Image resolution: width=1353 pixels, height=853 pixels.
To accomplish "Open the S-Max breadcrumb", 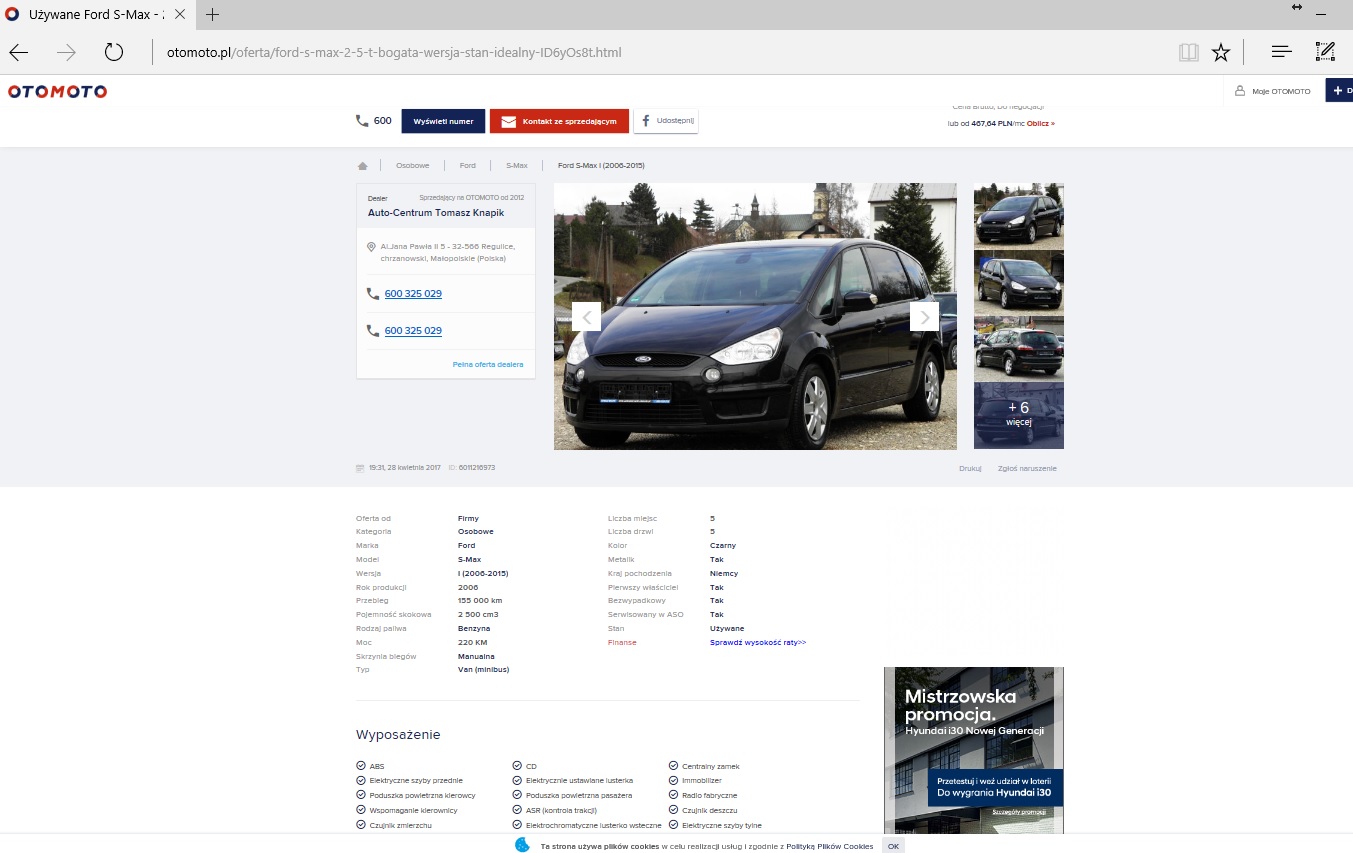I will click(x=516, y=165).
